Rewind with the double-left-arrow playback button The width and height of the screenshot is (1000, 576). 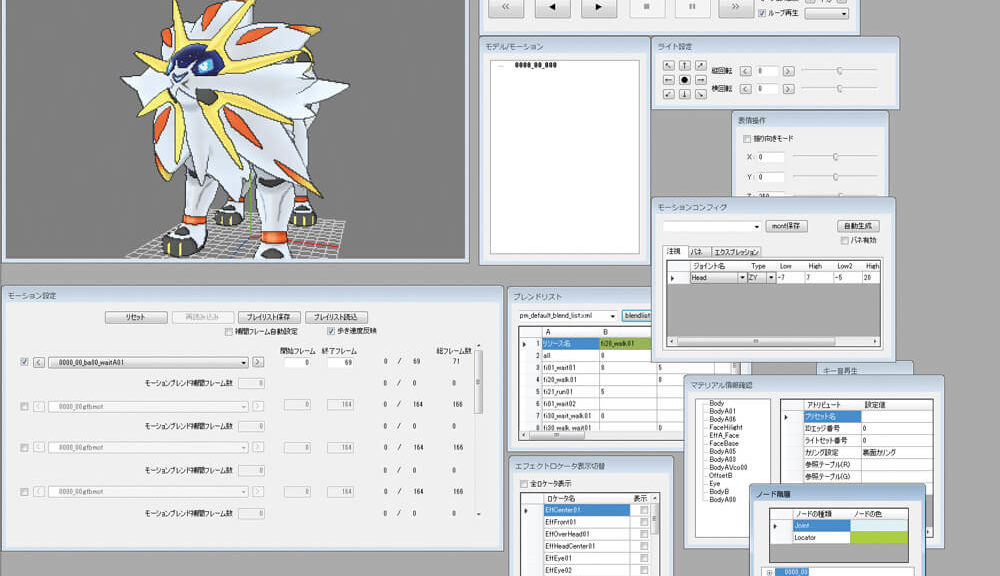pyautogui.click(x=506, y=8)
